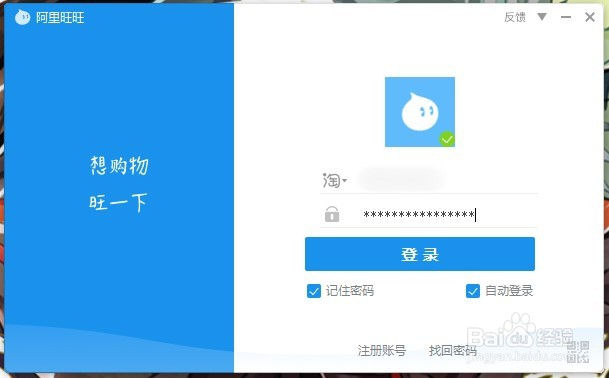Open the 注册账号 register link
This screenshot has width=609, height=378.
pyautogui.click(x=381, y=350)
